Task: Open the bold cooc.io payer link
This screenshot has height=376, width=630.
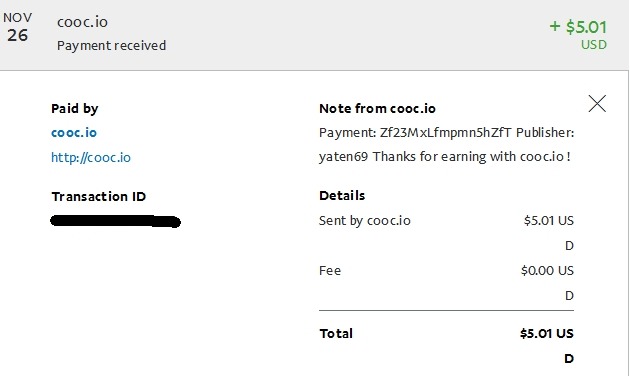Action: pos(74,133)
